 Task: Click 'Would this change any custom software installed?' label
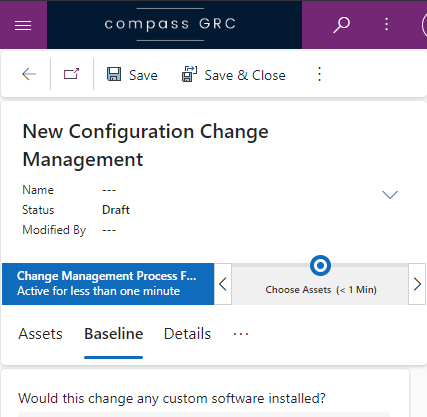[172, 398]
